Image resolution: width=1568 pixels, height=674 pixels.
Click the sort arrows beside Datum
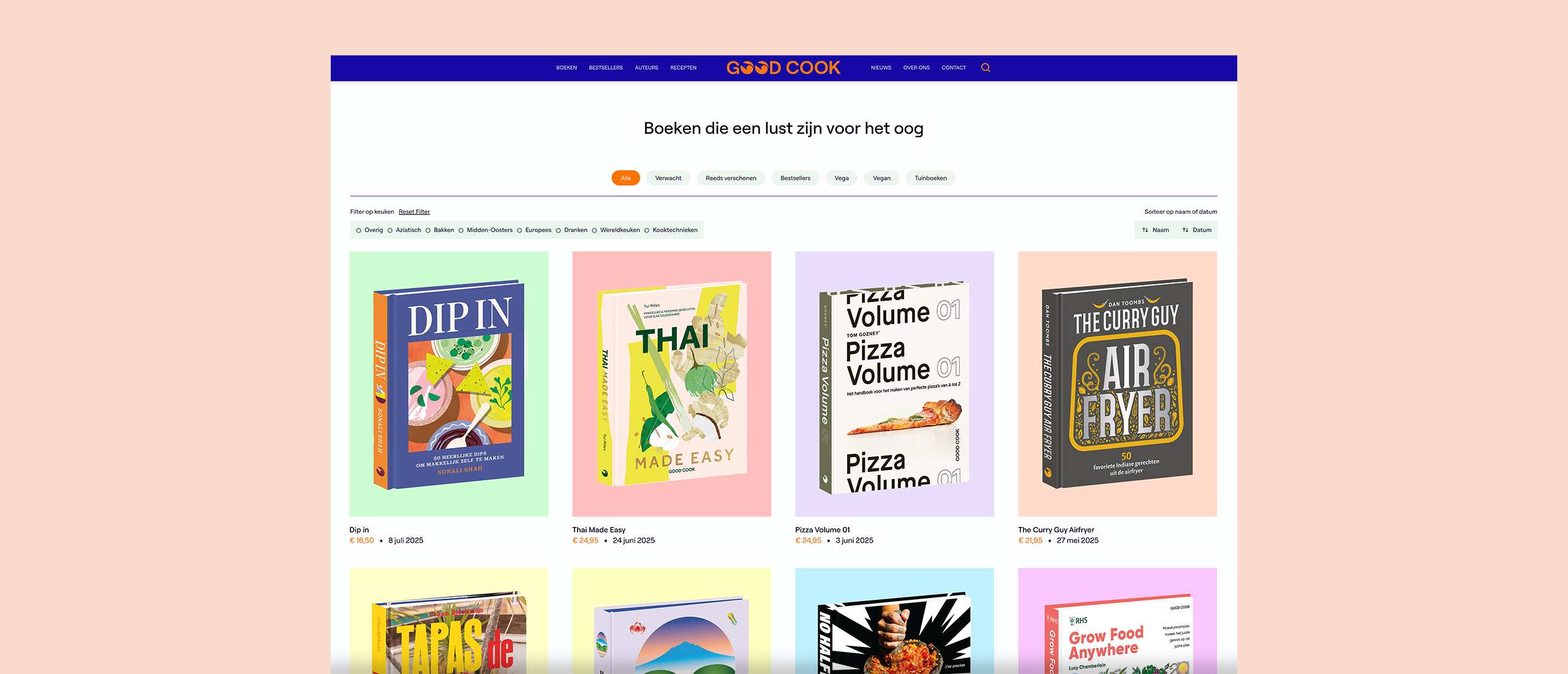[1185, 230]
